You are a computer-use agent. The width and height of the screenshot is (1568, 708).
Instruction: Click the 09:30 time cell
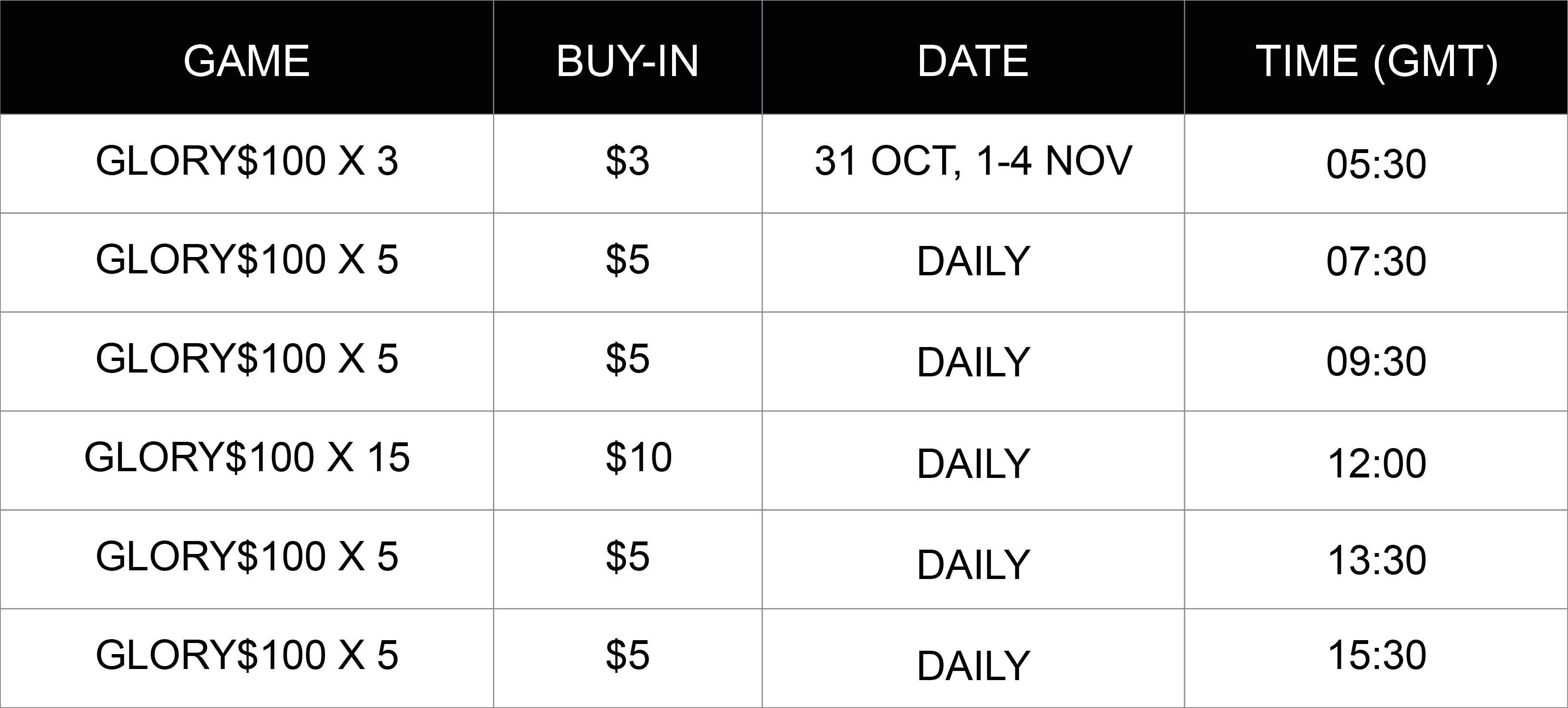click(1375, 361)
